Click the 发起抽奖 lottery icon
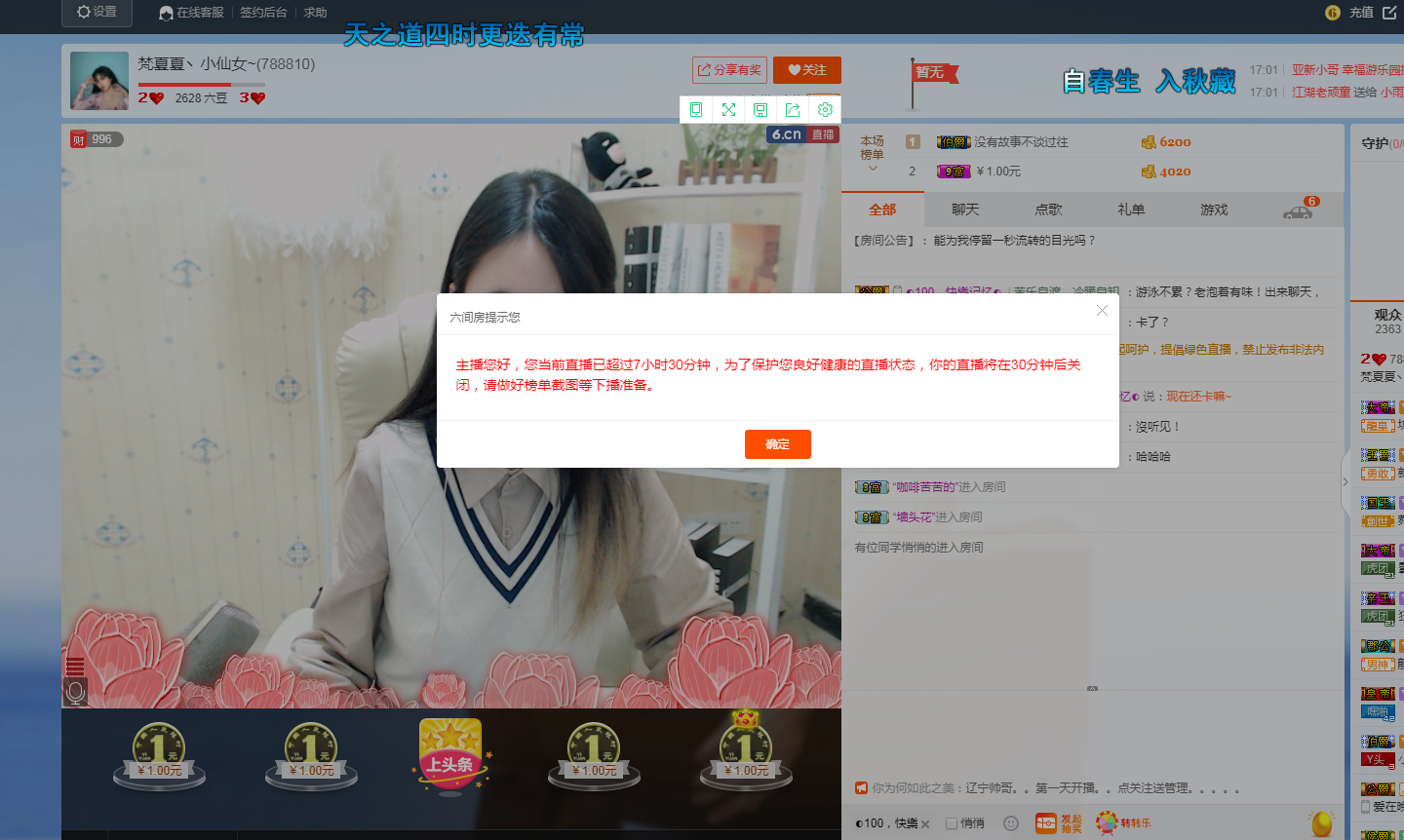 pyautogui.click(x=1059, y=823)
